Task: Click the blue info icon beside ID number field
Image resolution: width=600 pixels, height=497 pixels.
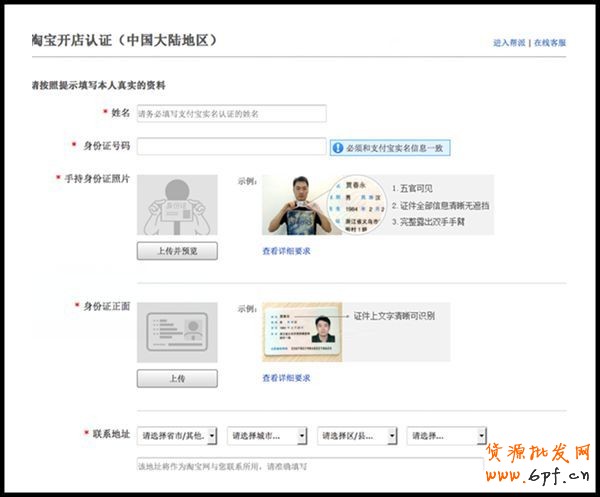Action: point(338,147)
